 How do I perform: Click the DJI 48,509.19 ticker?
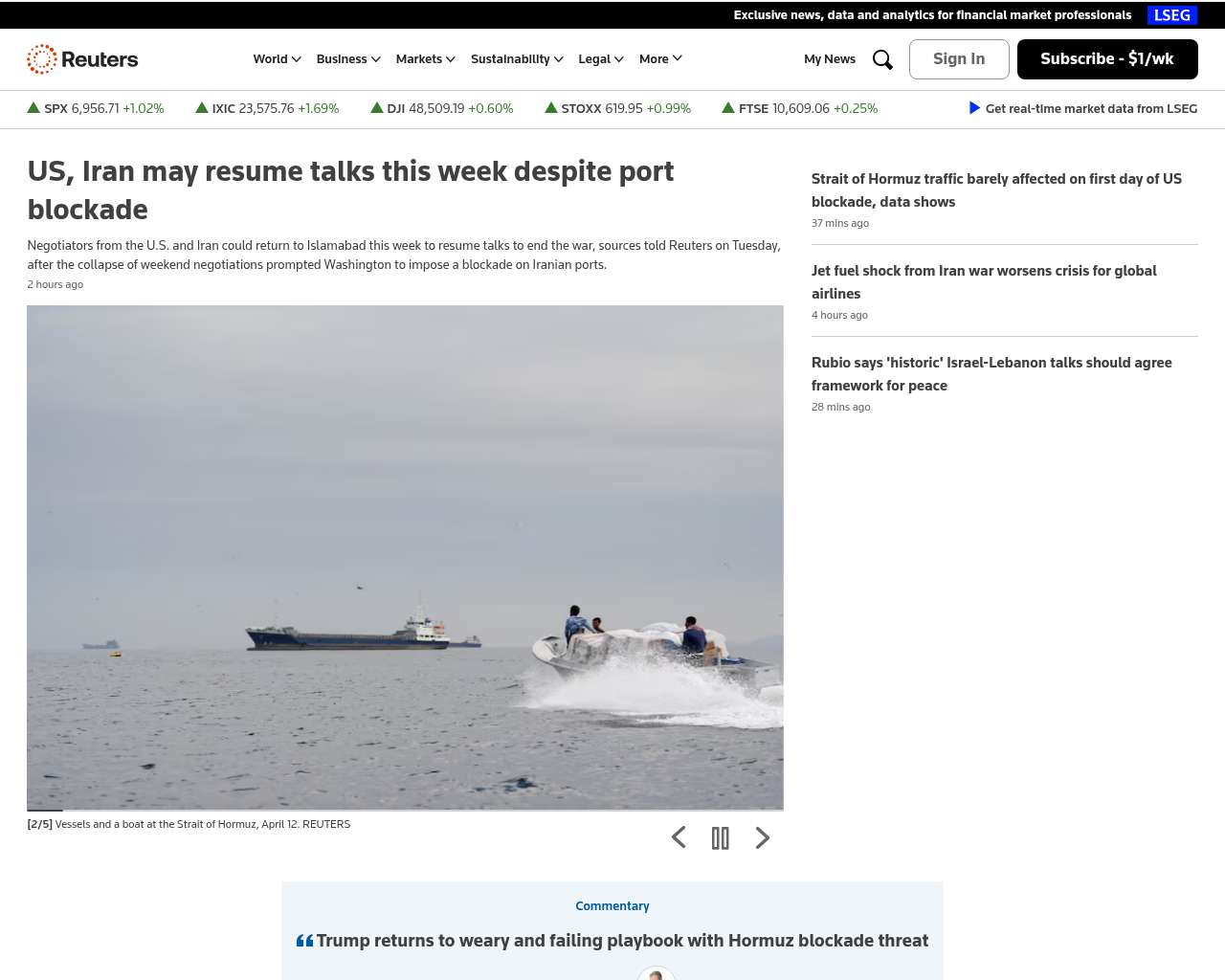tap(442, 109)
